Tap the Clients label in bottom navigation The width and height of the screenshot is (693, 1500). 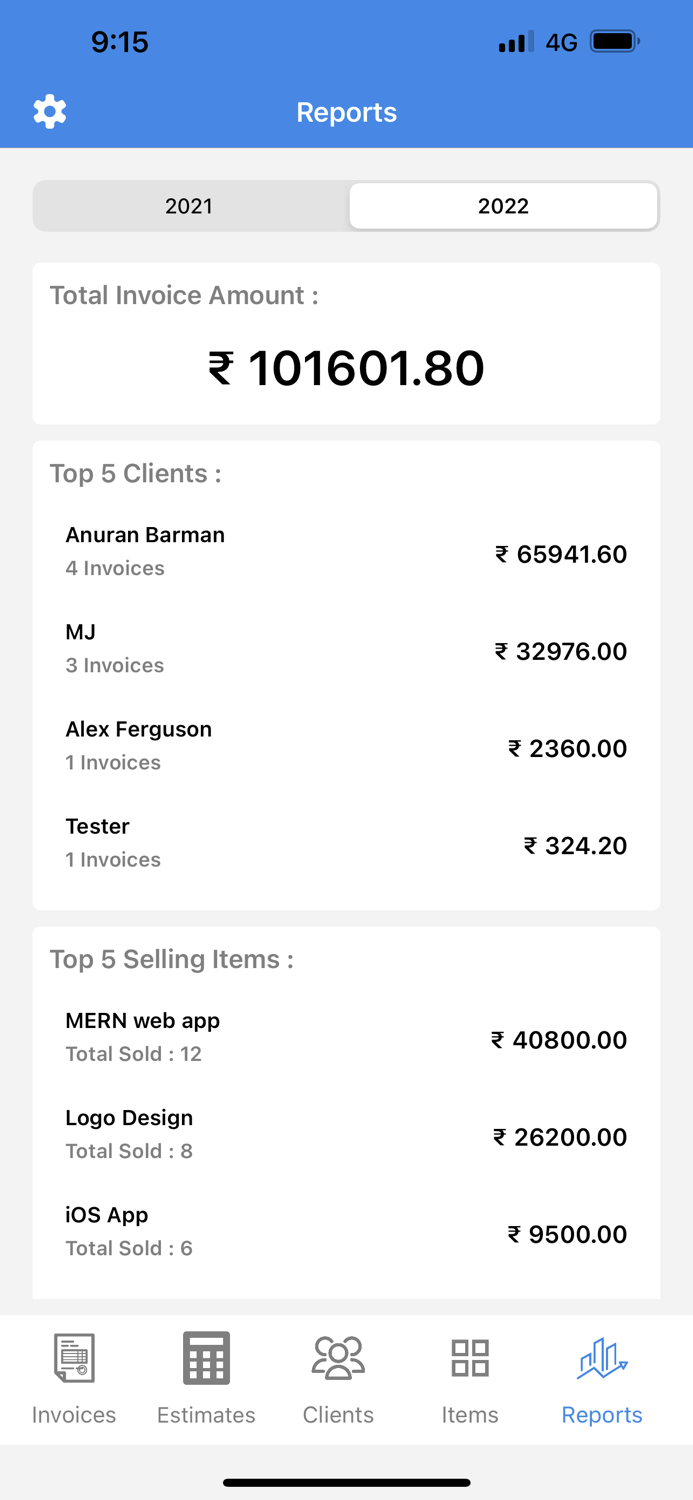click(338, 1415)
